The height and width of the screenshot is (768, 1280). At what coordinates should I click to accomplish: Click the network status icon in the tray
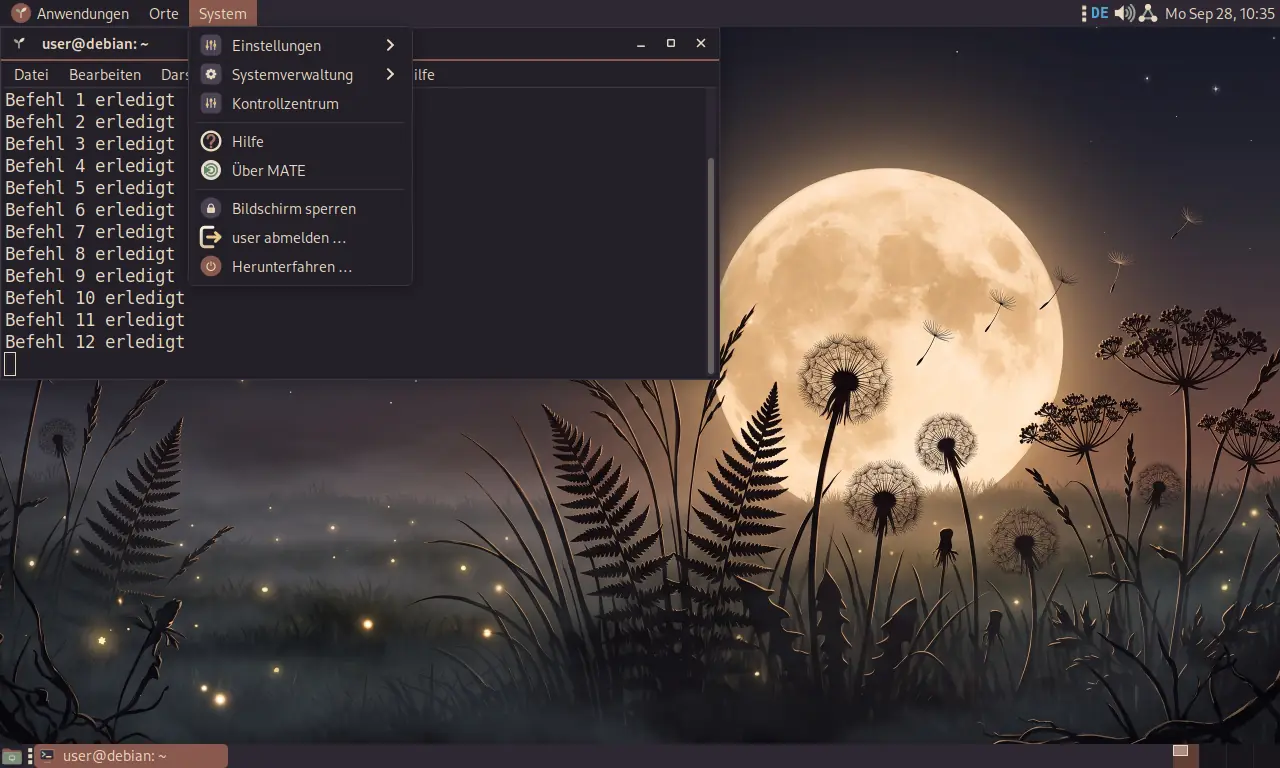[1148, 14]
